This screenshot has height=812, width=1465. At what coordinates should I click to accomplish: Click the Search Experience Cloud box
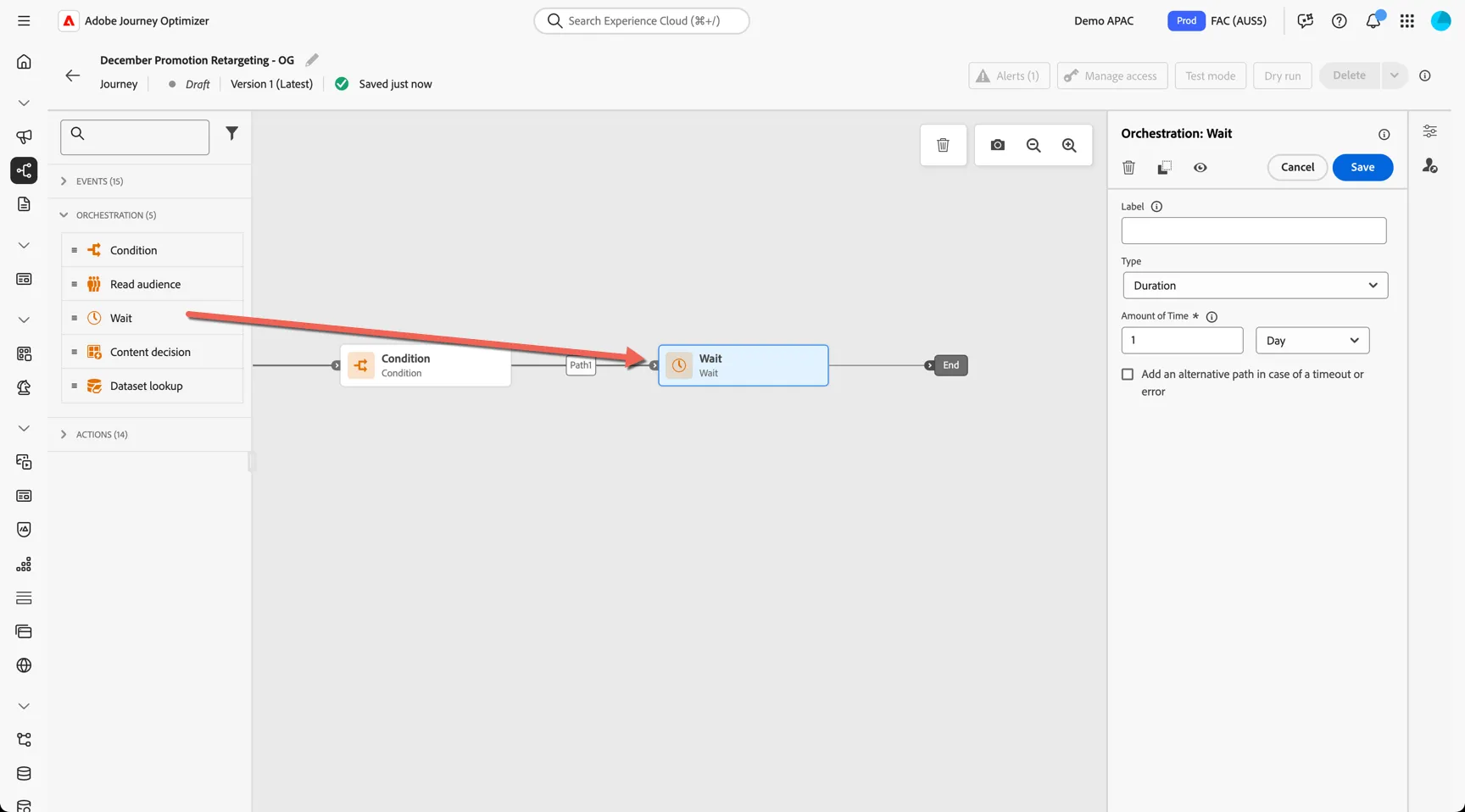pos(642,20)
